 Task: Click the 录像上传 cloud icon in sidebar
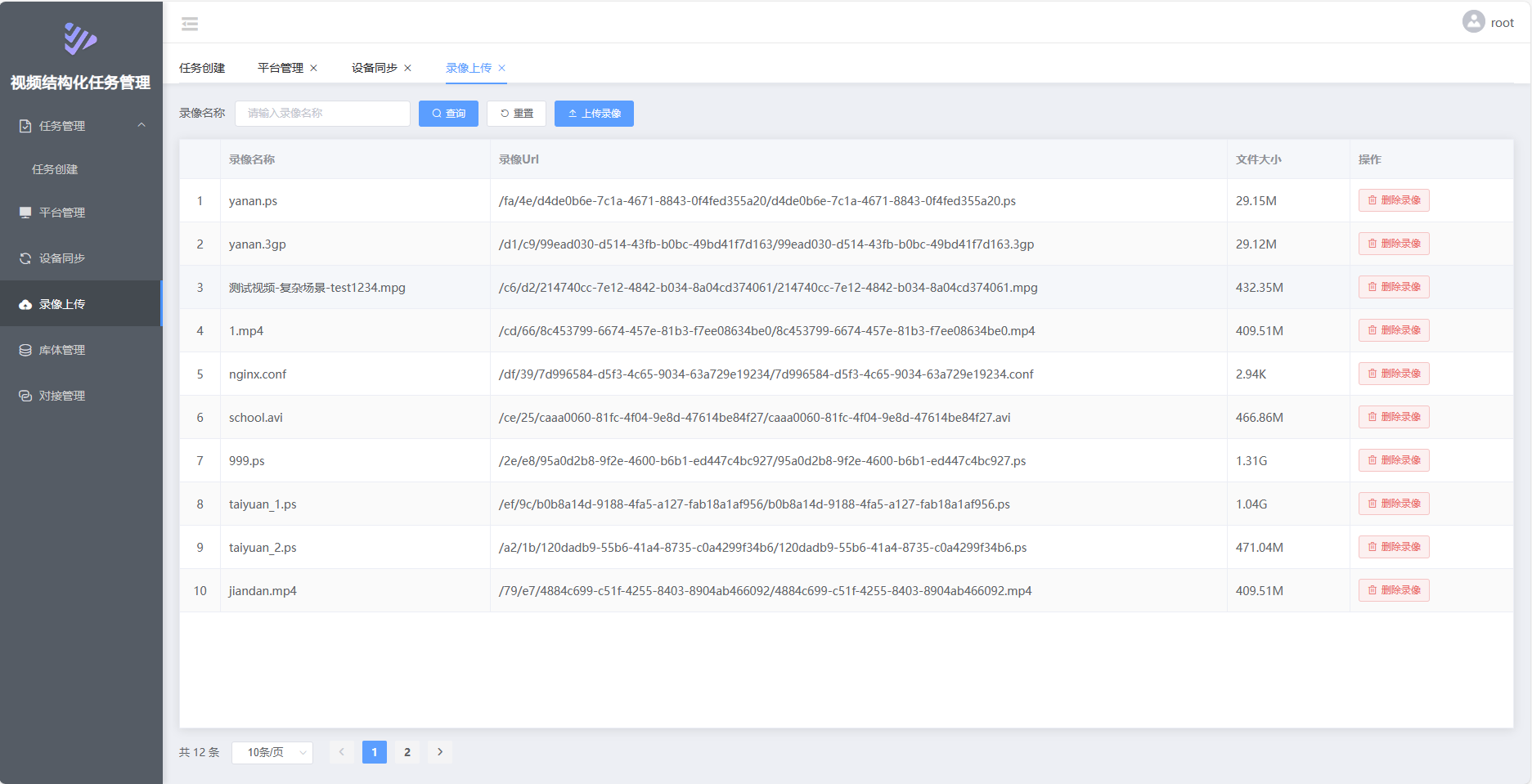pyautogui.click(x=25, y=304)
